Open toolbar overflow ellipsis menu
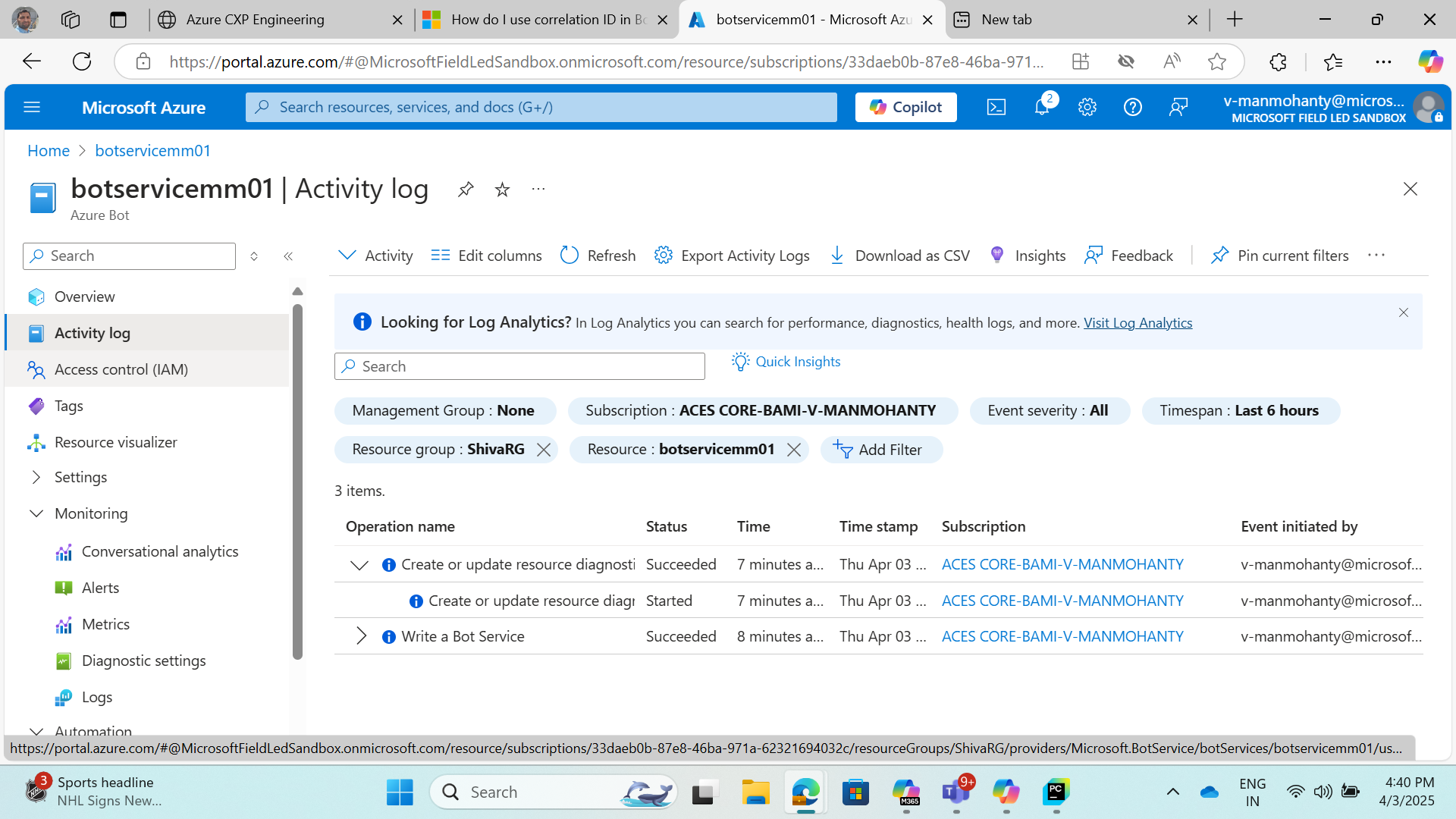 click(x=1376, y=256)
